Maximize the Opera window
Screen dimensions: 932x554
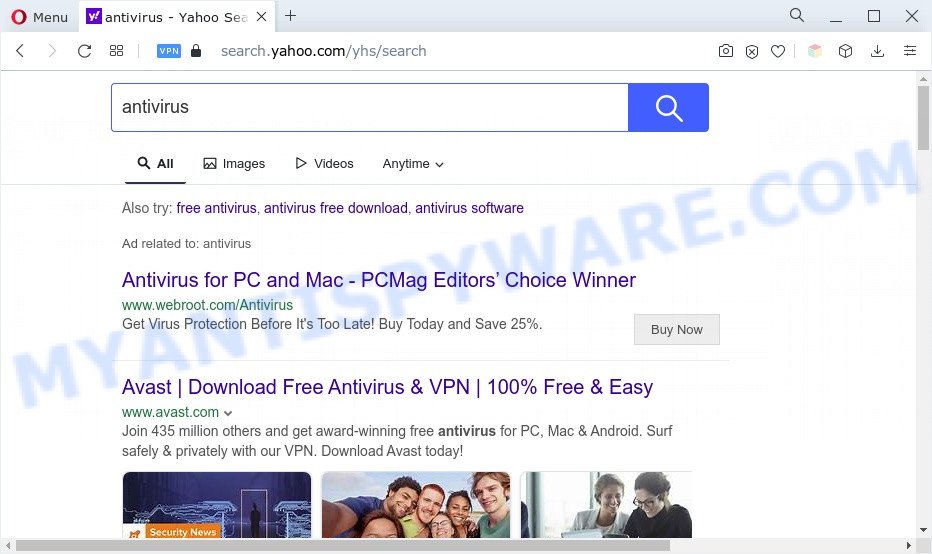[874, 17]
